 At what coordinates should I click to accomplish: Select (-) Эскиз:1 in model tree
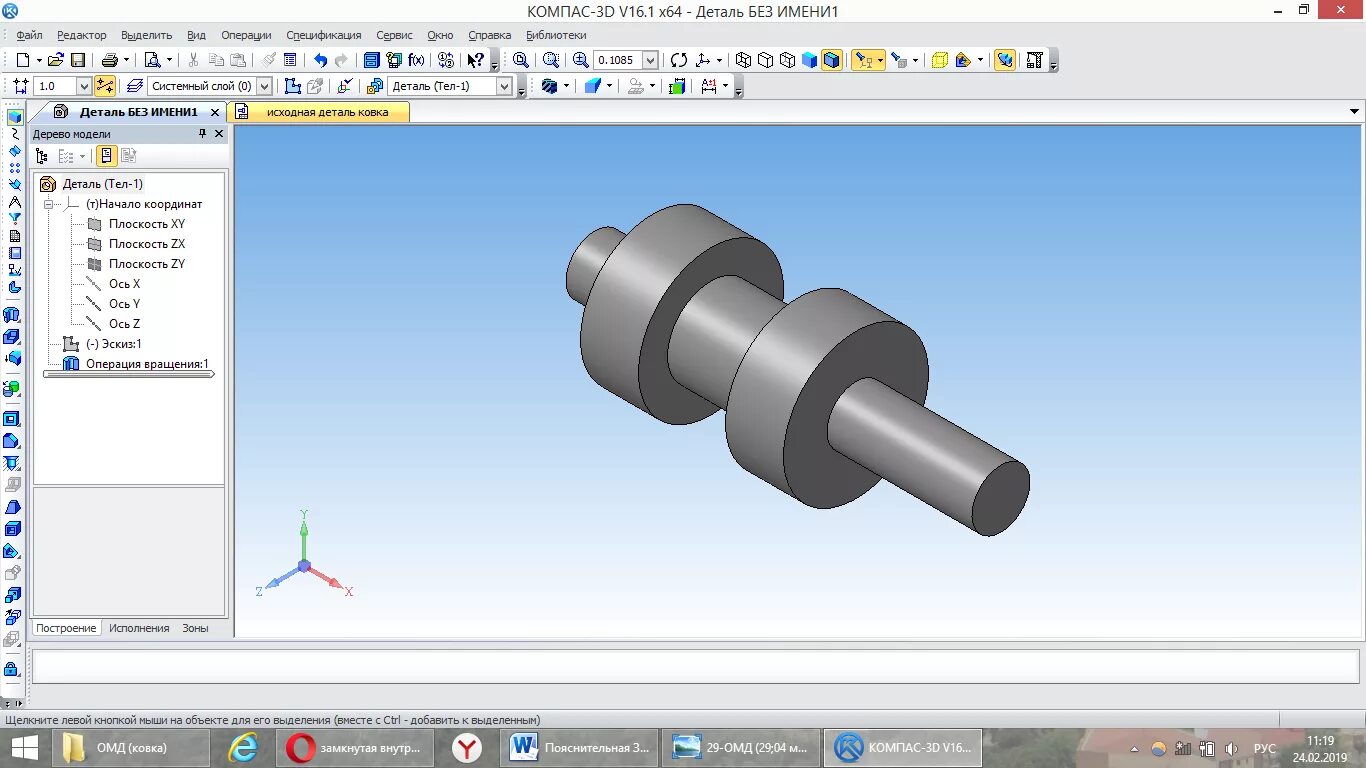pos(113,344)
